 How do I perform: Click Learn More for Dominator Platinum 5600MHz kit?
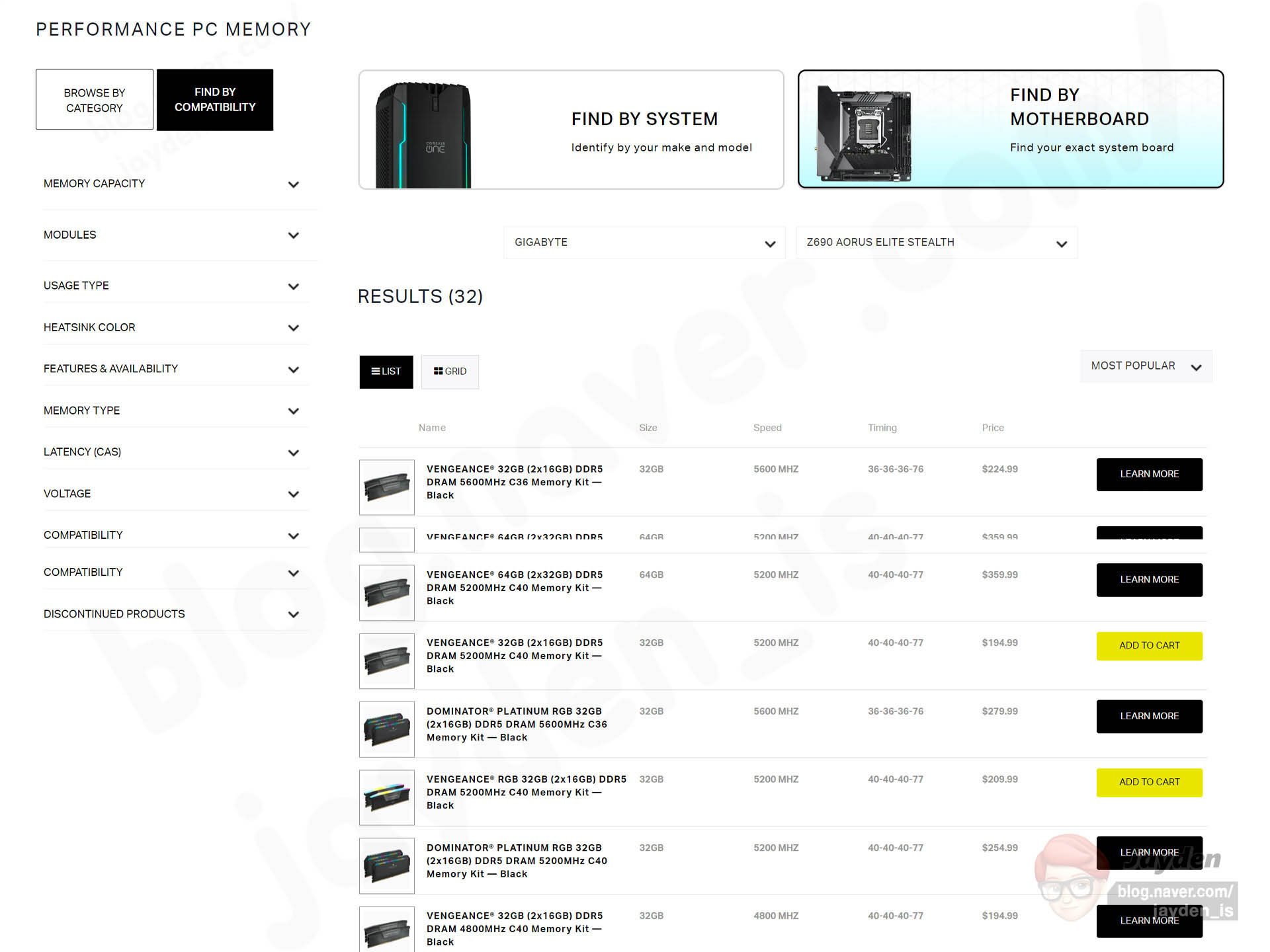pyautogui.click(x=1150, y=717)
